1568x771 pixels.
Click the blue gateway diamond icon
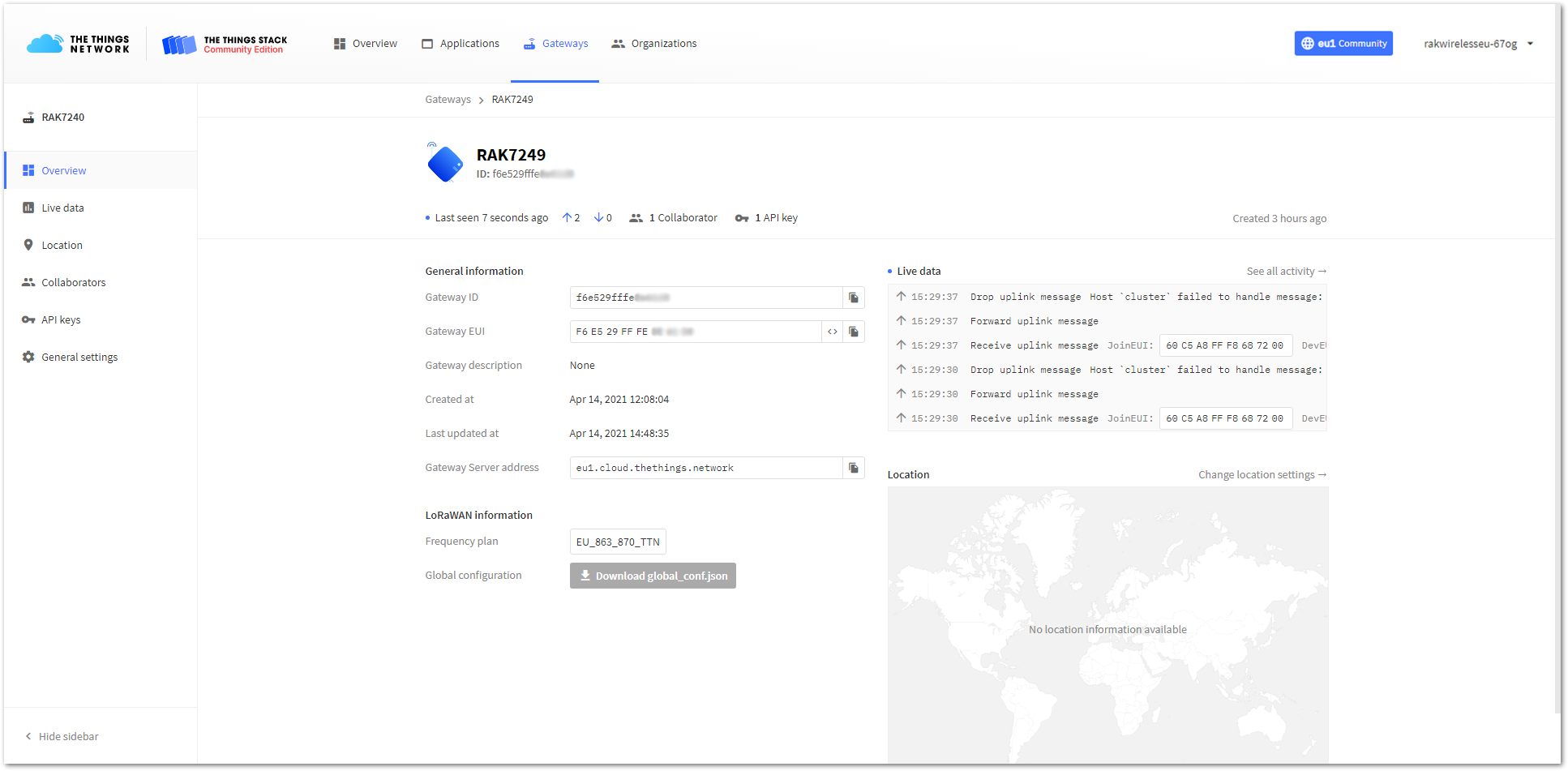pyautogui.click(x=445, y=164)
